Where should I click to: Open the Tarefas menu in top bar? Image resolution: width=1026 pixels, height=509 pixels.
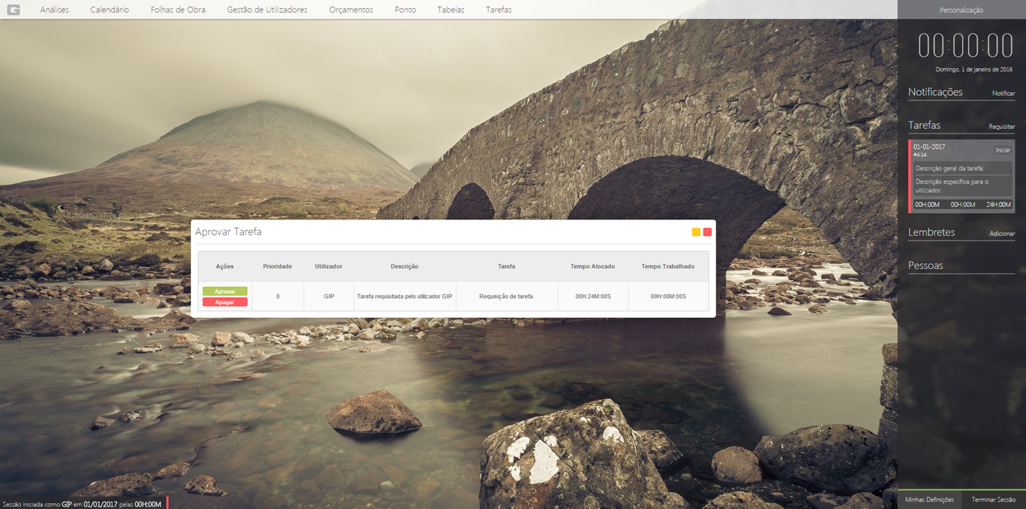click(x=498, y=10)
